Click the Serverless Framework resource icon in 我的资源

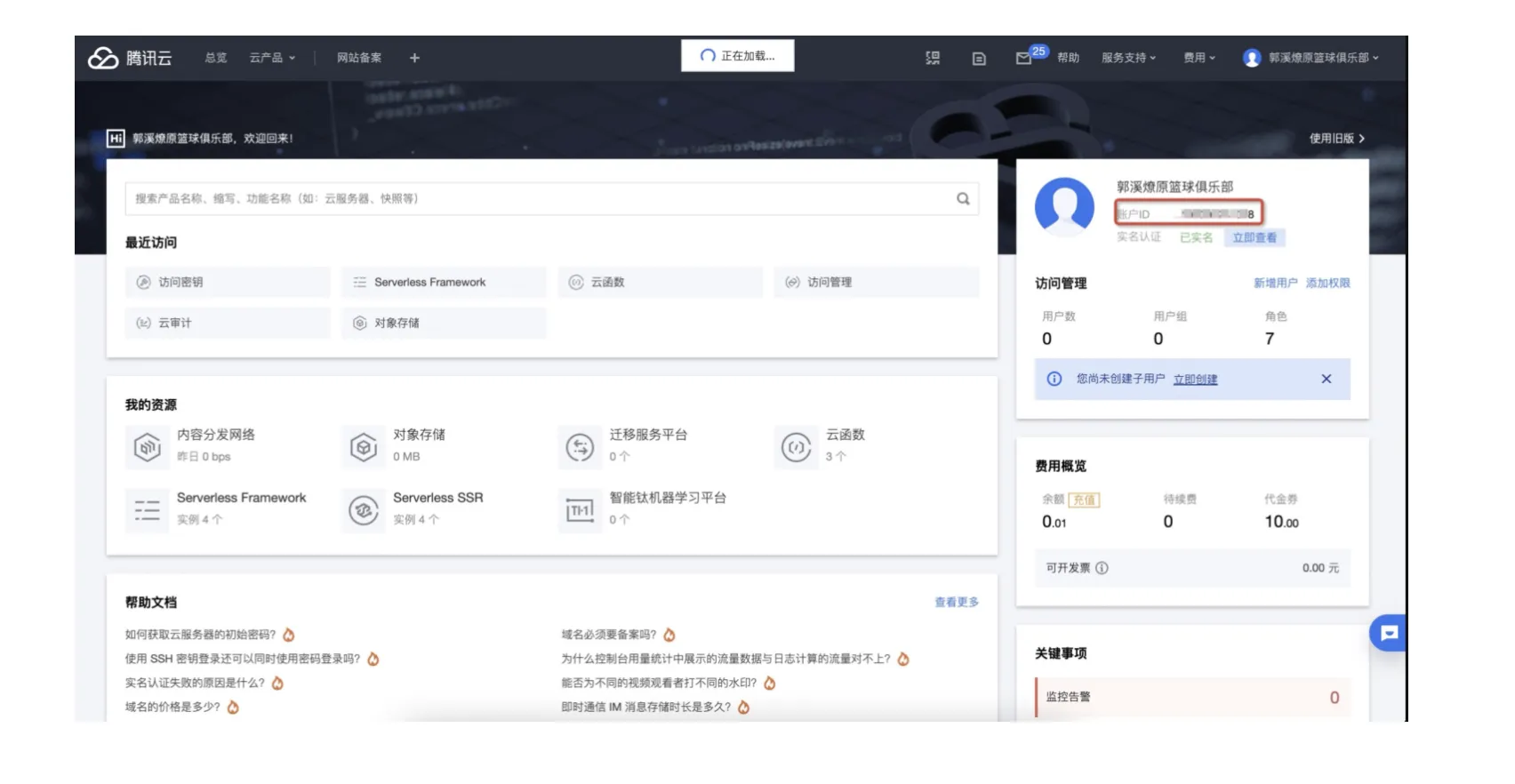pos(147,510)
